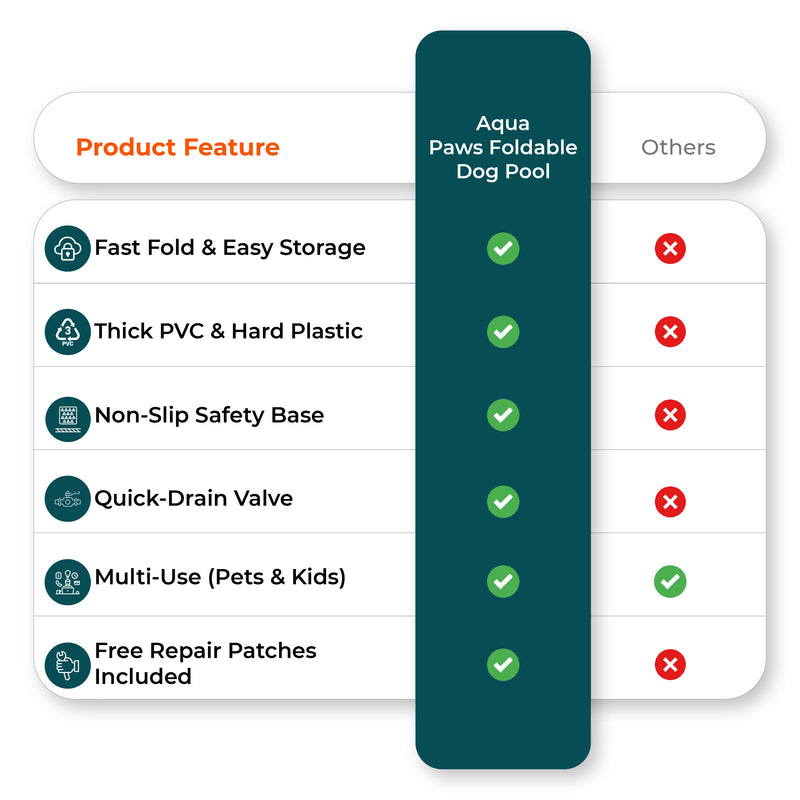This screenshot has height=800, width=800.
Task: Click red X for Thick PVC under Others
Action: pyautogui.click(x=670, y=332)
